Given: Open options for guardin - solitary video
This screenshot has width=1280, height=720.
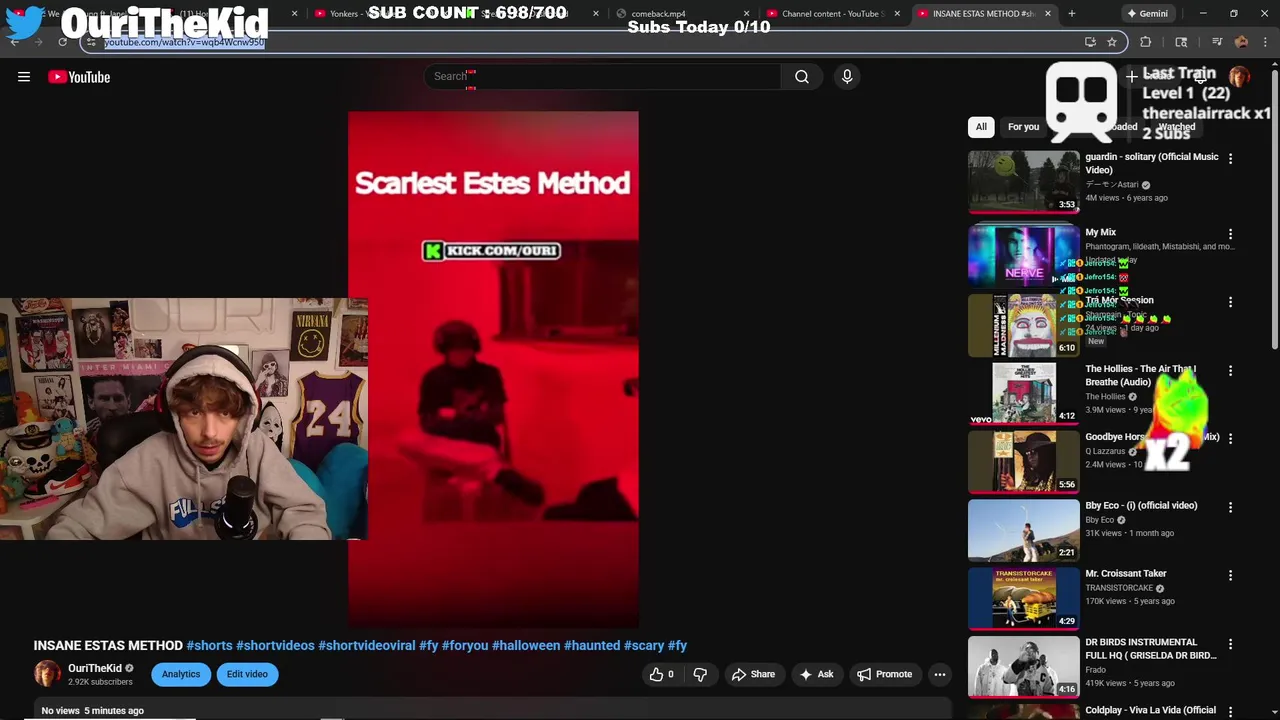Looking at the screenshot, I should pyautogui.click(x=1231, y=158).
